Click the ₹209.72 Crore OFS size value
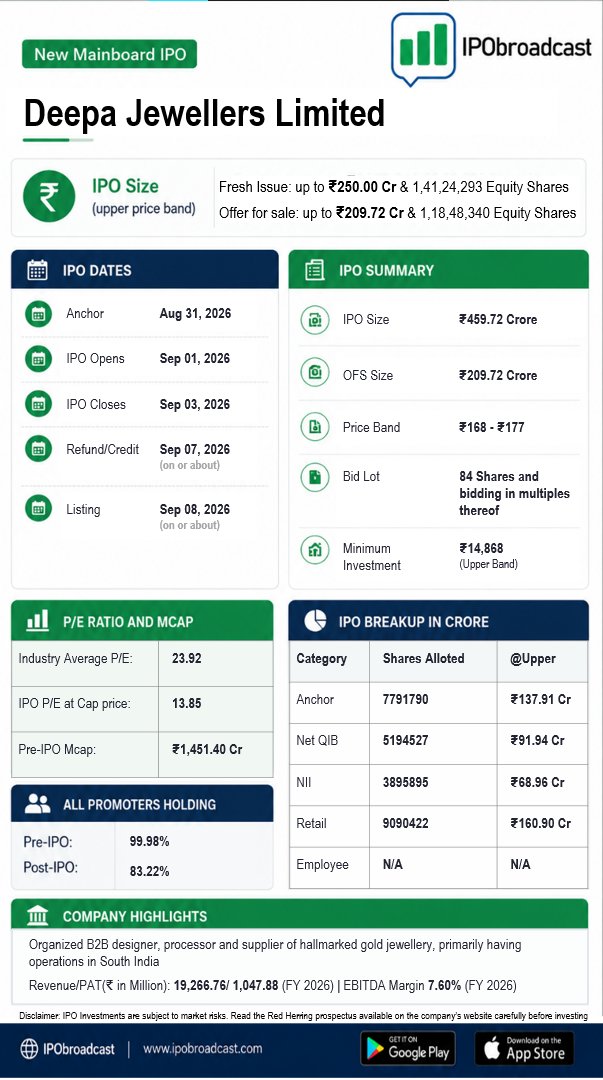This screenshot has width=603, height=1080. click(498, 375)
